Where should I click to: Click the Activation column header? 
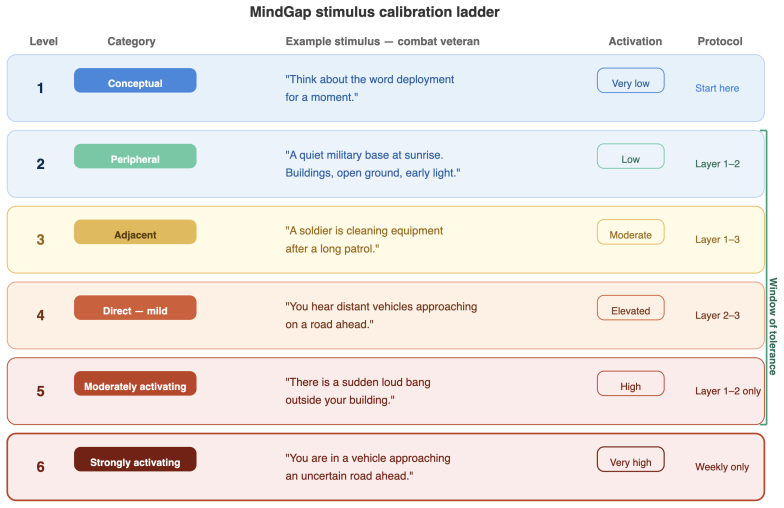(x=635, y=42)
